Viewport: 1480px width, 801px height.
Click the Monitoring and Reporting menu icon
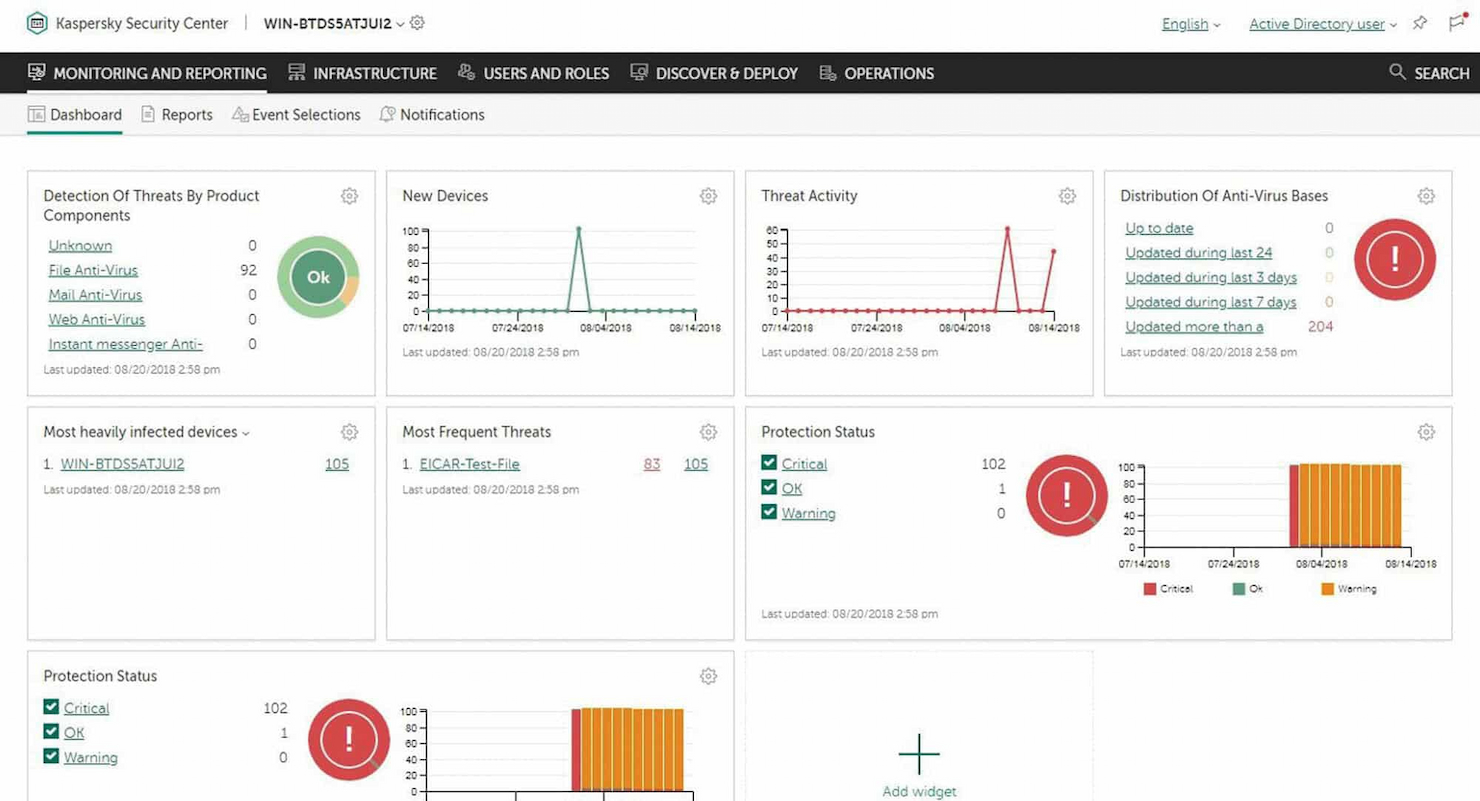pyautogui.click(x=37, y=72)
